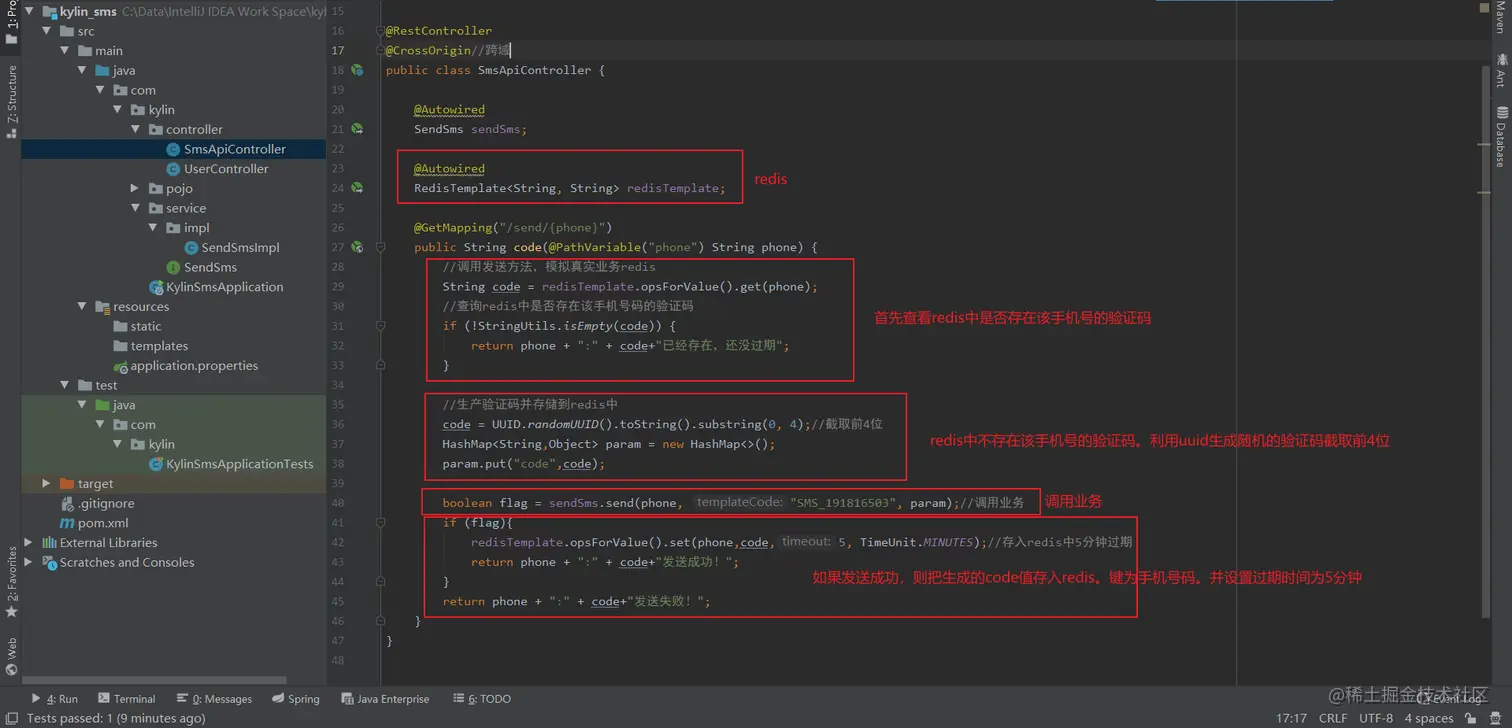
Task: Change the UTF-8 file encoding
Action: coord(1376,718)
